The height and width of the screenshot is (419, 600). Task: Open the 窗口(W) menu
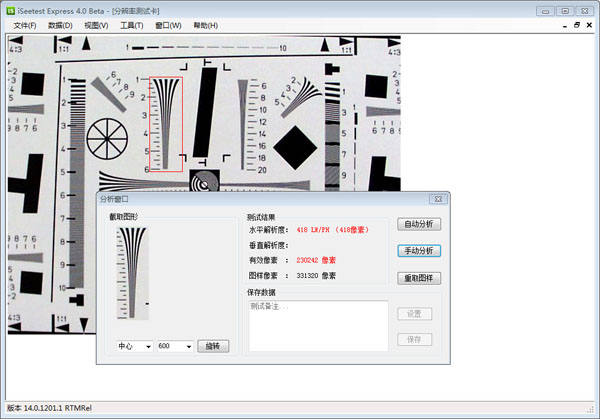tap(168, 25)
